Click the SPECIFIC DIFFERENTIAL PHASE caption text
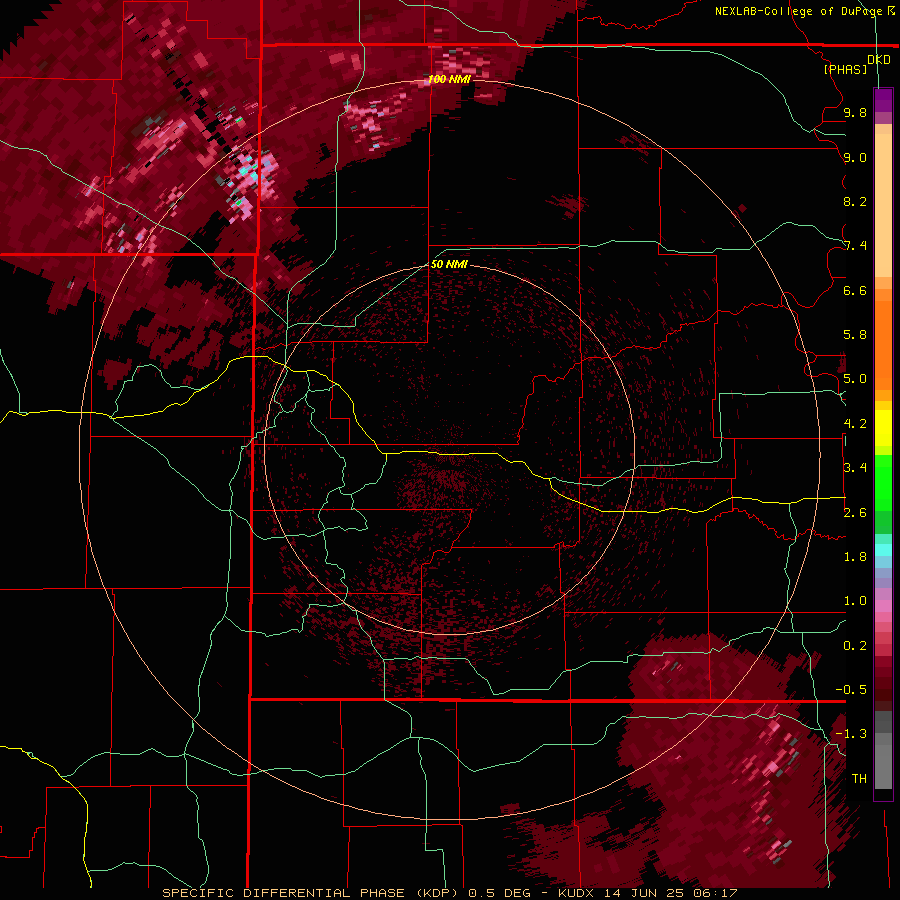 coord(285,893)
